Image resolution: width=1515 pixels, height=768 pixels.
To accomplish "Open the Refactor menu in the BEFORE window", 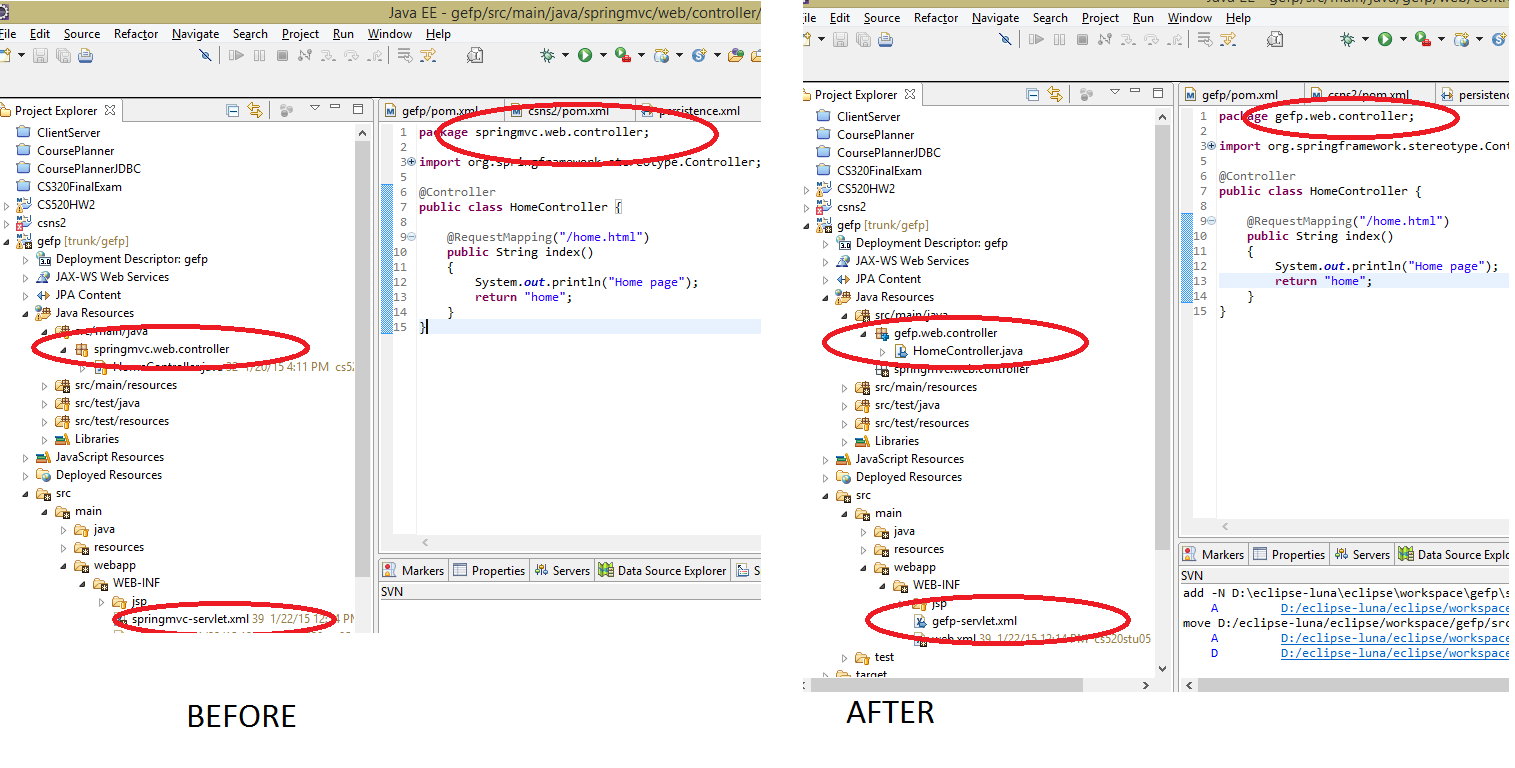I will [x=136, y=34].
